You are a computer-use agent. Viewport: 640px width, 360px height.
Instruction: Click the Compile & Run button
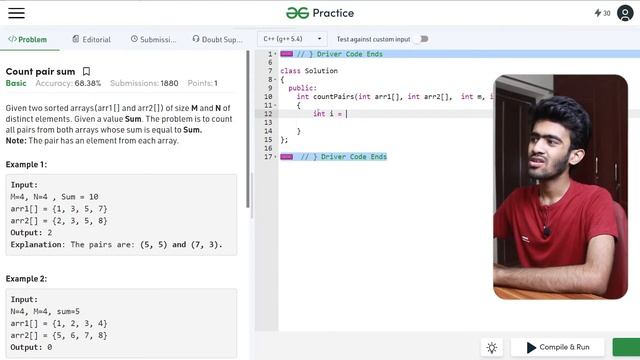[558, 347]
